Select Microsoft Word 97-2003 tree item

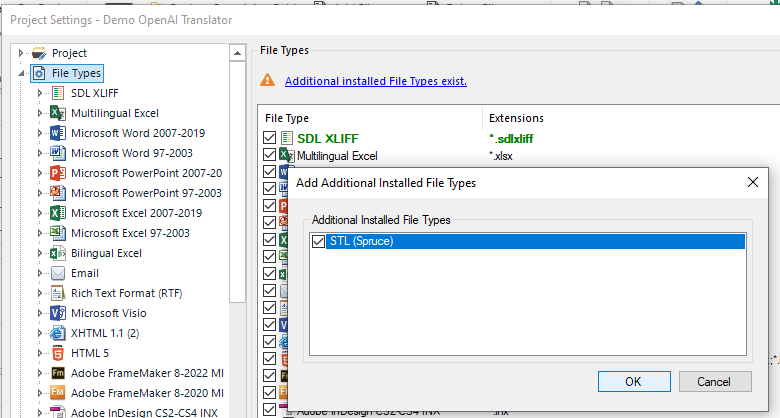point(132,153)
